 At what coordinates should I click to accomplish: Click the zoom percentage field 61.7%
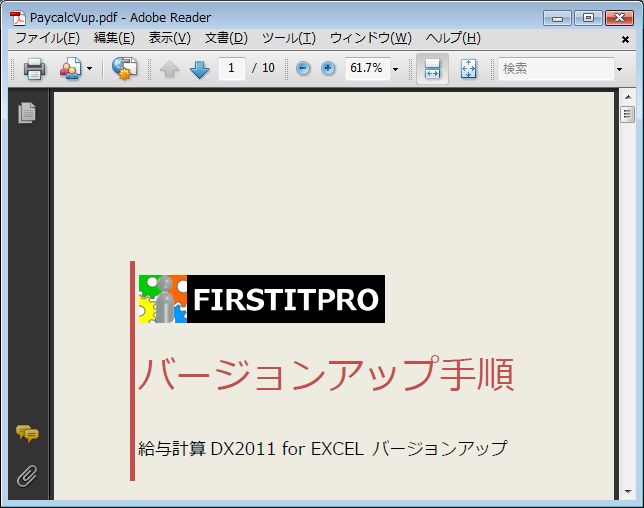click(367, 68)
